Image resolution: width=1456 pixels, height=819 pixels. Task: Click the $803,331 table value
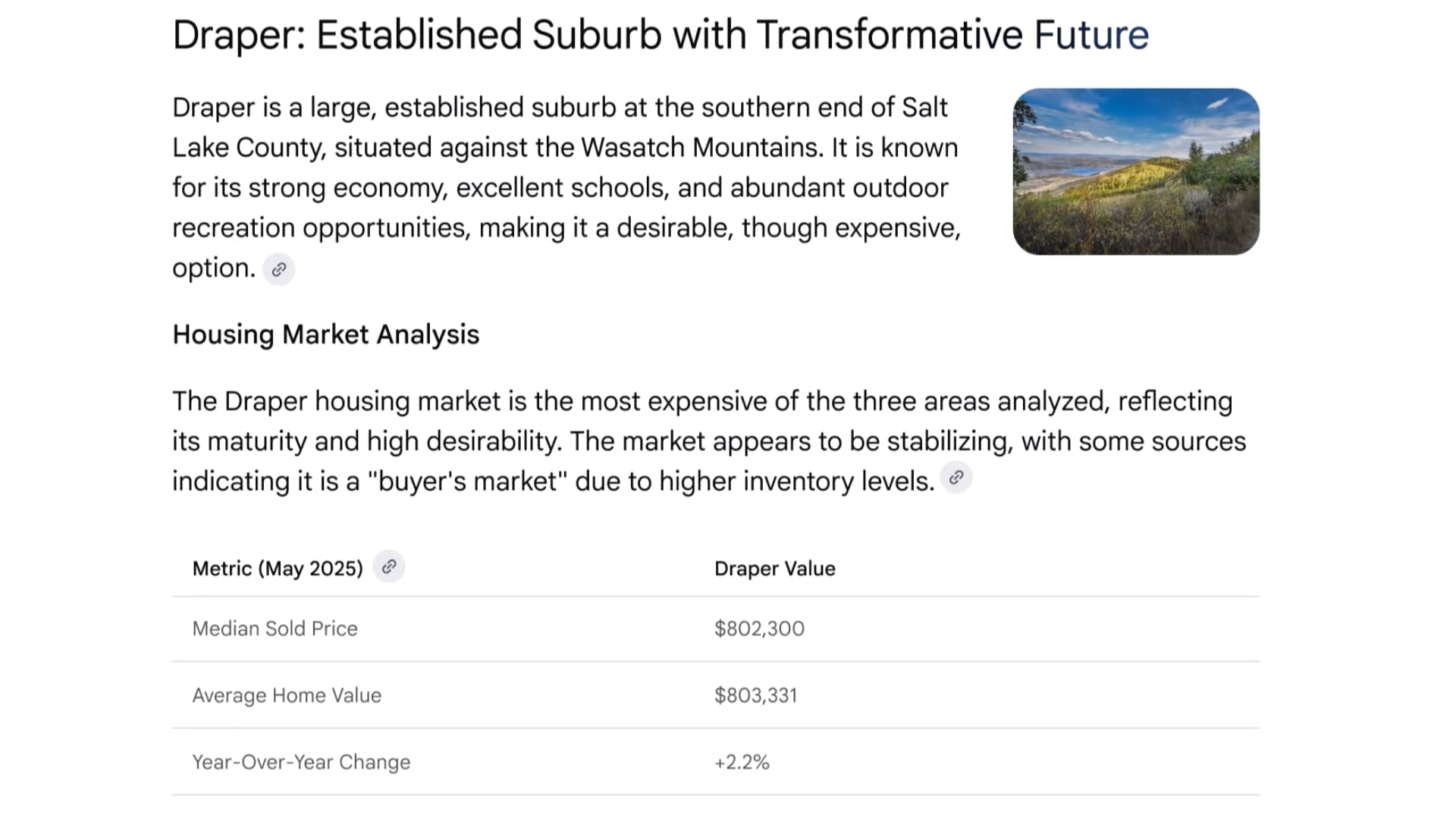(x=755, y=695)
